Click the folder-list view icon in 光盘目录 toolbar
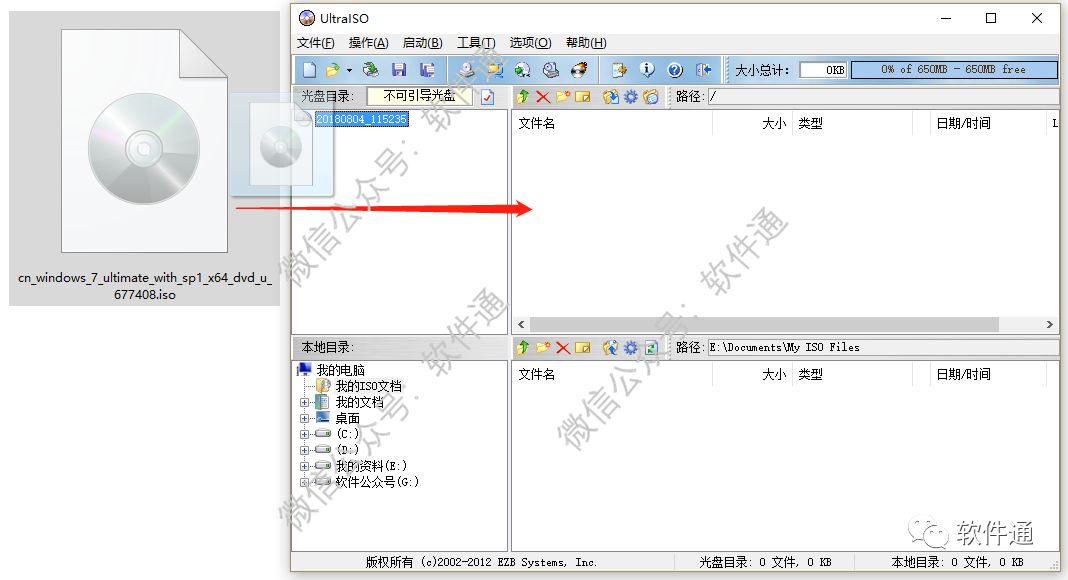 651,97
